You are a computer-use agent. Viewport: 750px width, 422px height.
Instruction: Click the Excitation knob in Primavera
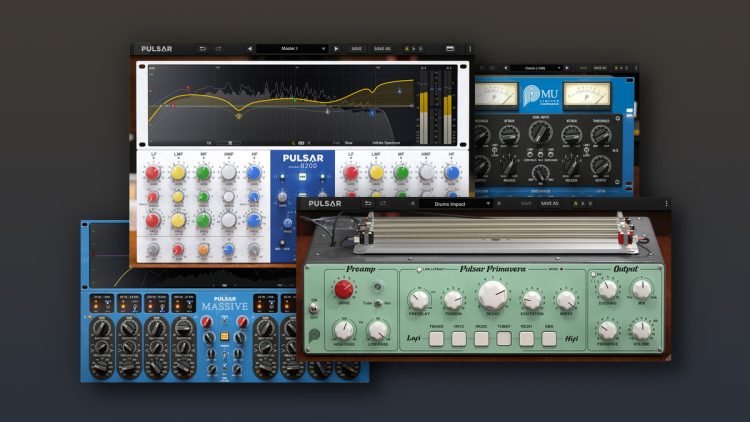(x=531, y=300)
